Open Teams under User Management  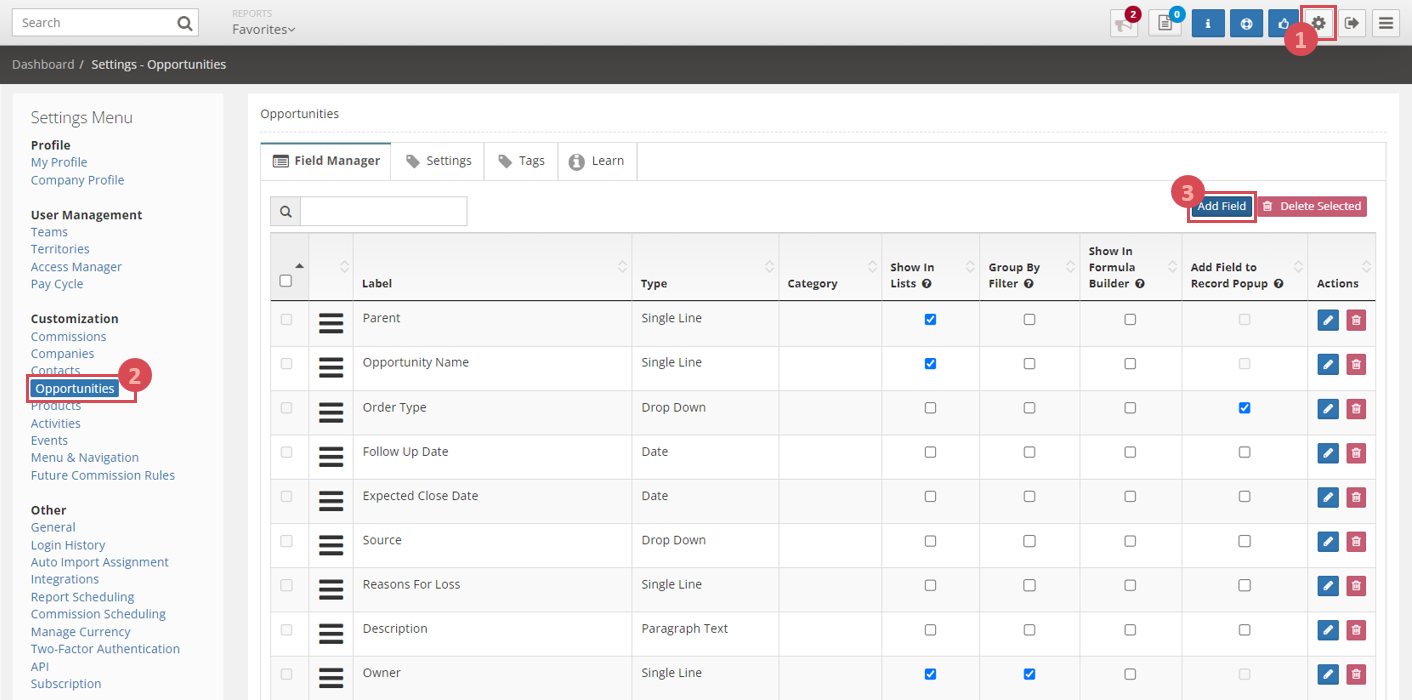tap(50, 232)
